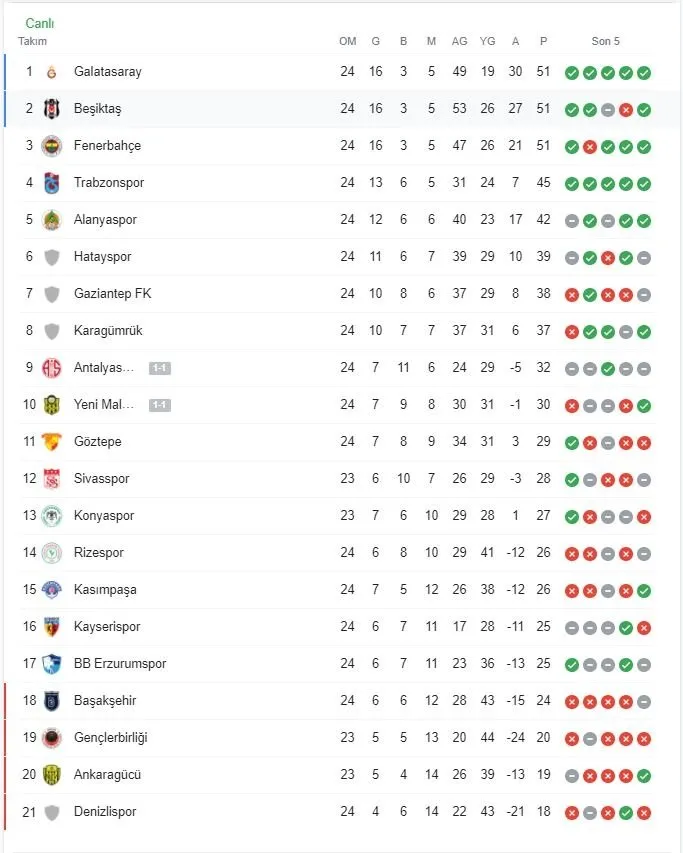The width and height of the screenshot is (683, 853).
Task: Click the Kayserispor club badge
Action: click(52, 627)
